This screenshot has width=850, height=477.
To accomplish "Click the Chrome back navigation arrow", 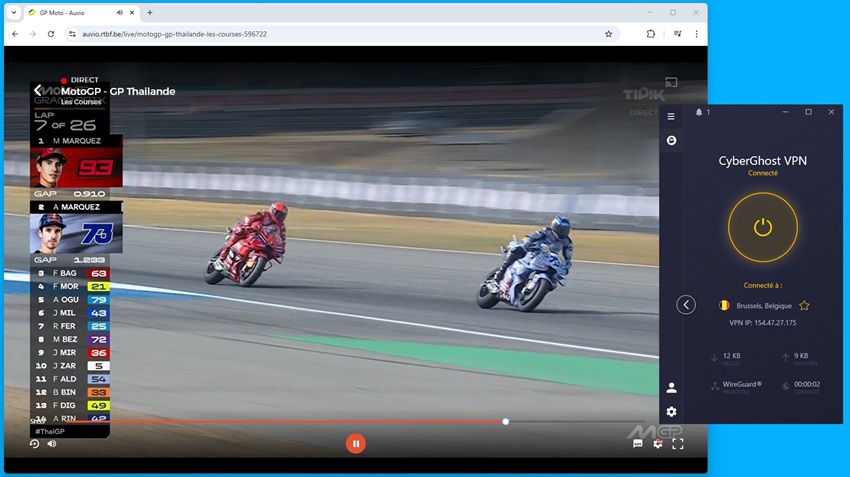I will [x=15, y=34].
